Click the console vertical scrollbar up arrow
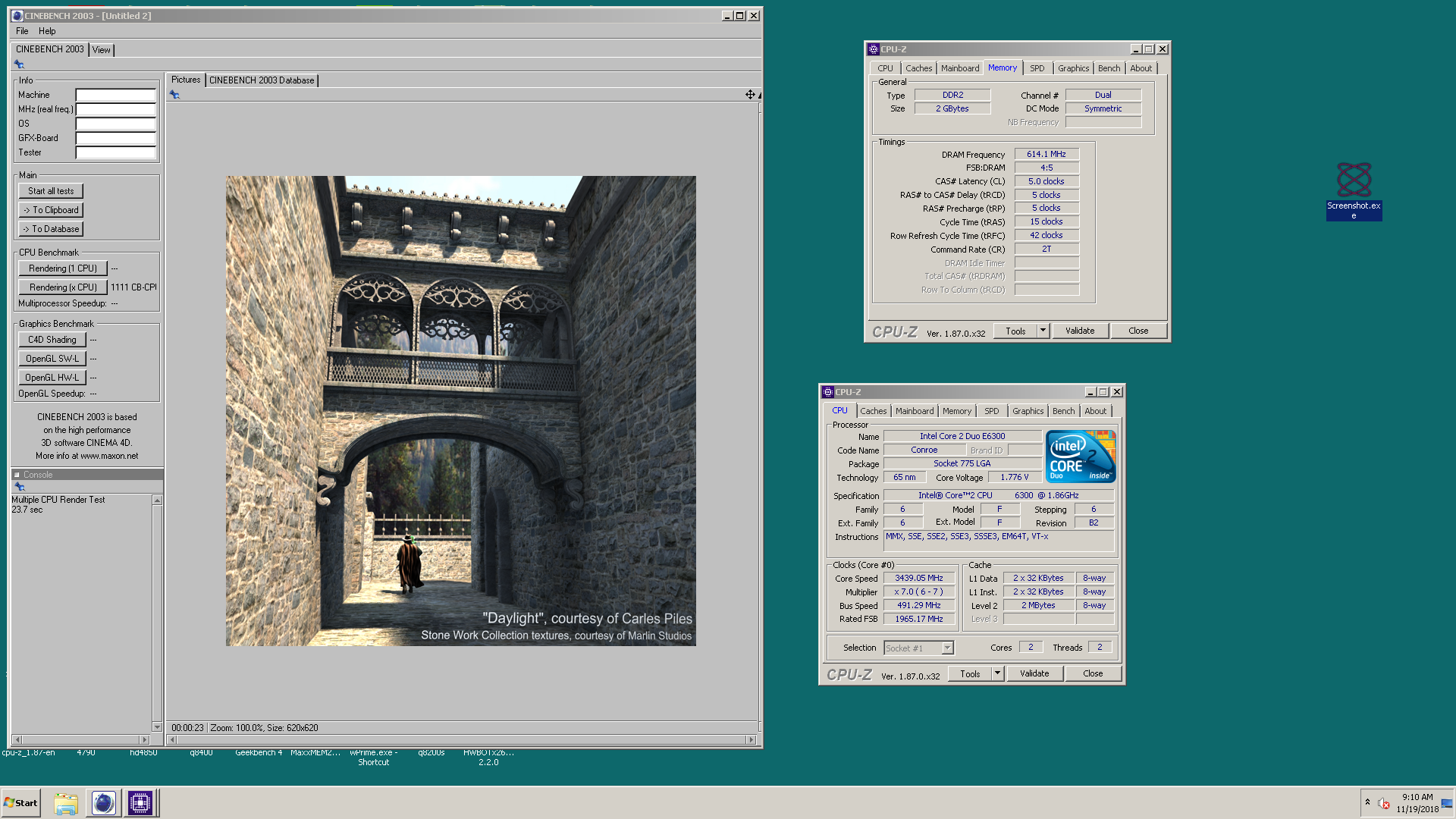Viewport: 1456px width, 819px height. (157, 500)
